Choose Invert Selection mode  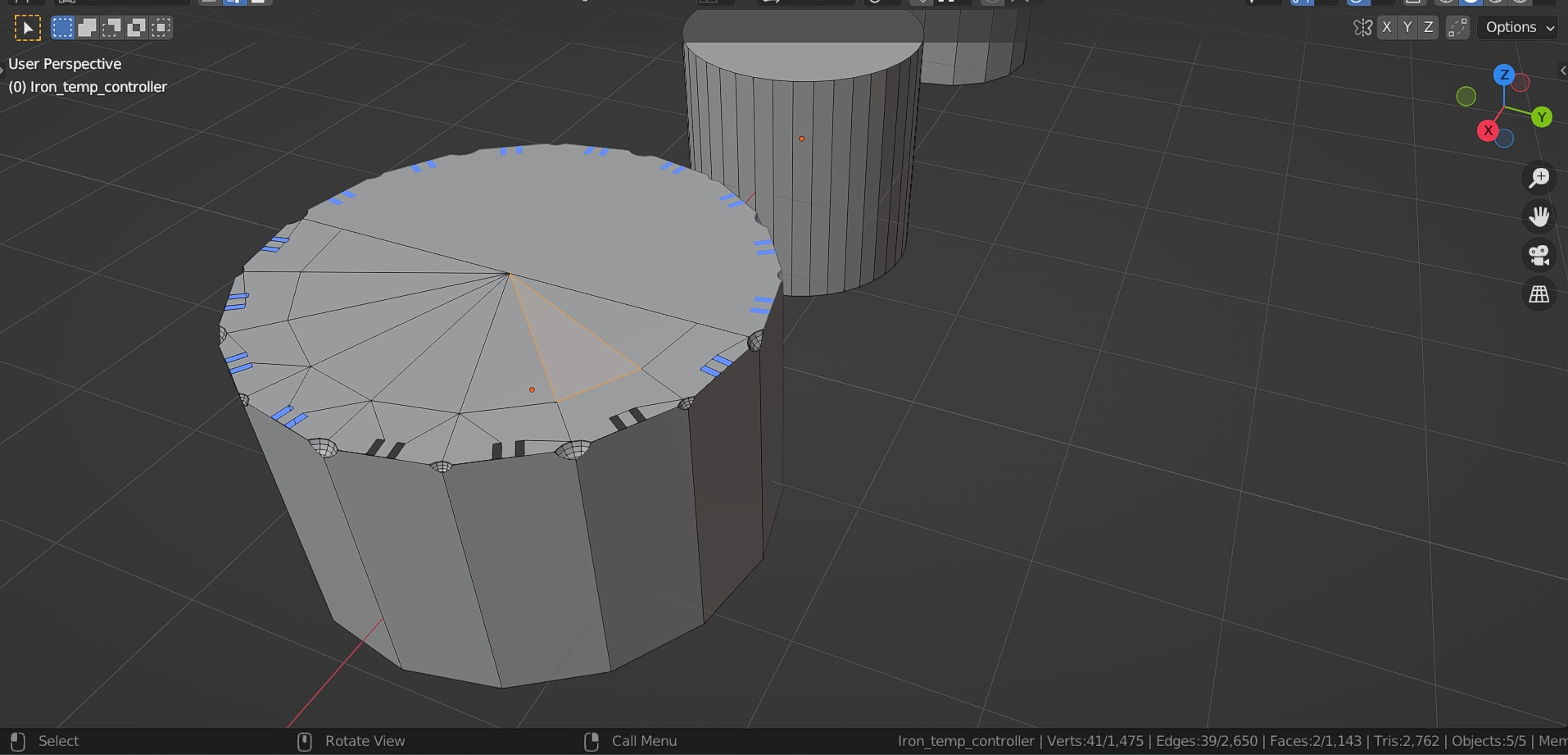click(x=136, y=28)
